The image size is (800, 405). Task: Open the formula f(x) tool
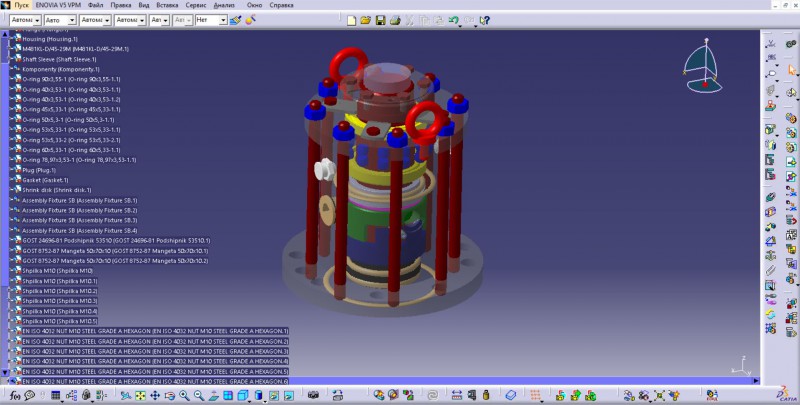(15, 395)
